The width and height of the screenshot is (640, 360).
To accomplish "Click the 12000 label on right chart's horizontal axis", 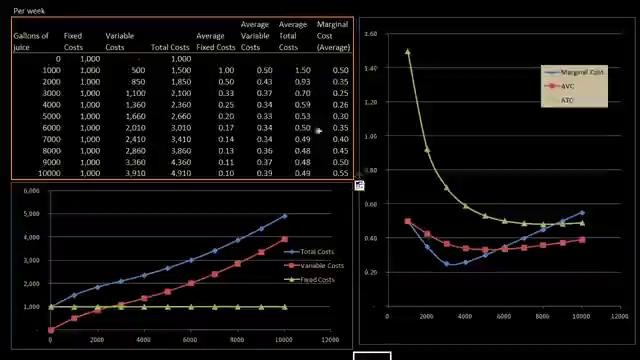I will point(619,316).
